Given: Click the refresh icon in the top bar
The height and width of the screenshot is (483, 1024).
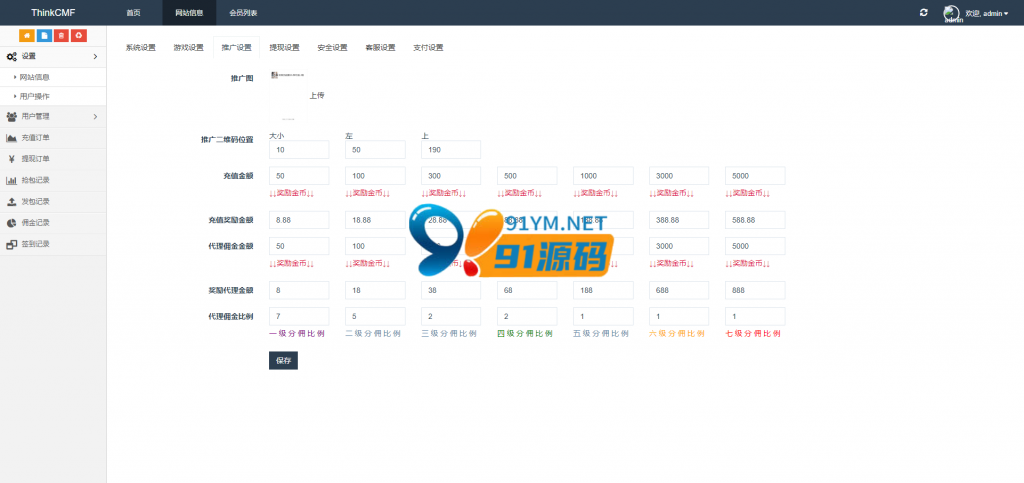Looking at the screenshot, I should 923,12.
